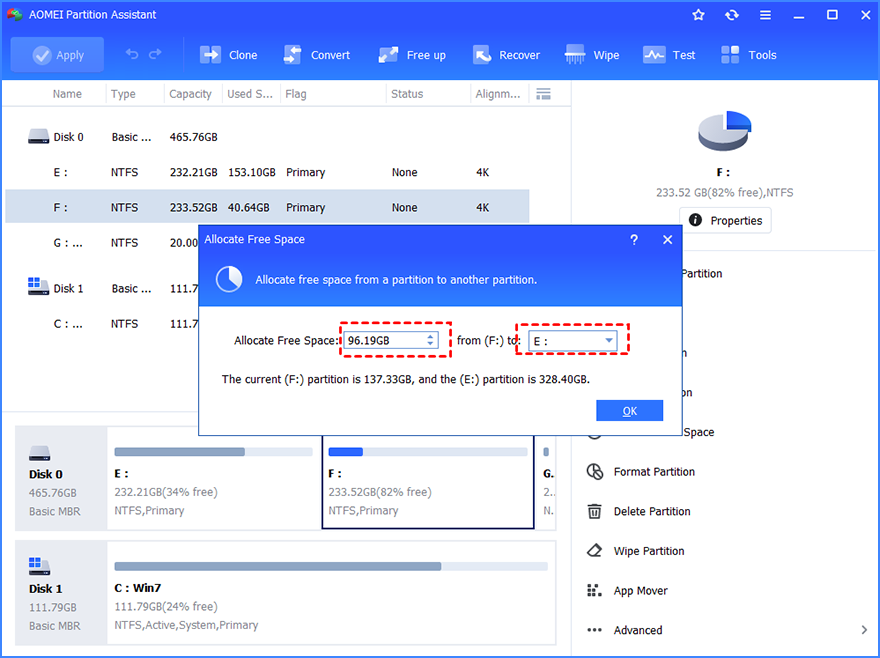Click the F: partition usage bar
Screen dimensions: 880x658
pos(428,452)
